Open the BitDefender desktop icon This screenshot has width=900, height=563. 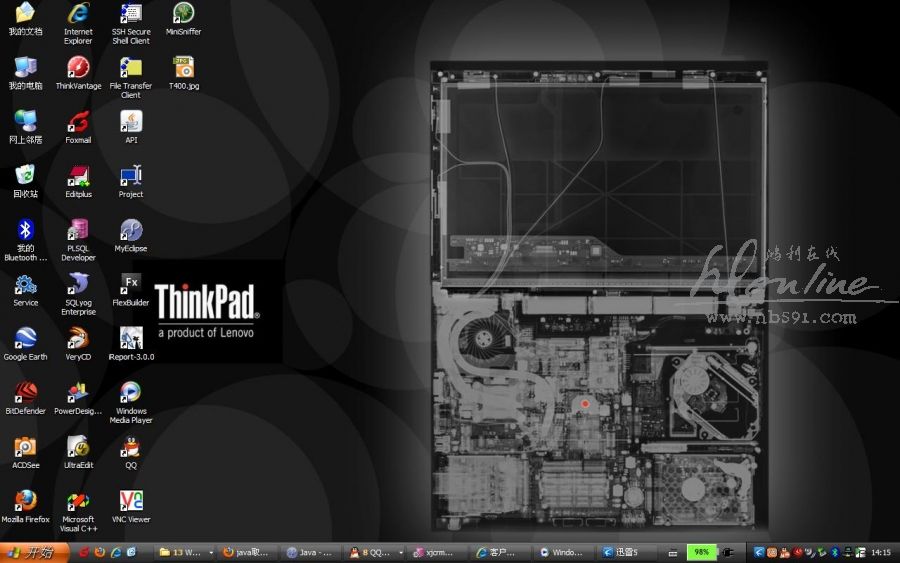click(25, 394)
